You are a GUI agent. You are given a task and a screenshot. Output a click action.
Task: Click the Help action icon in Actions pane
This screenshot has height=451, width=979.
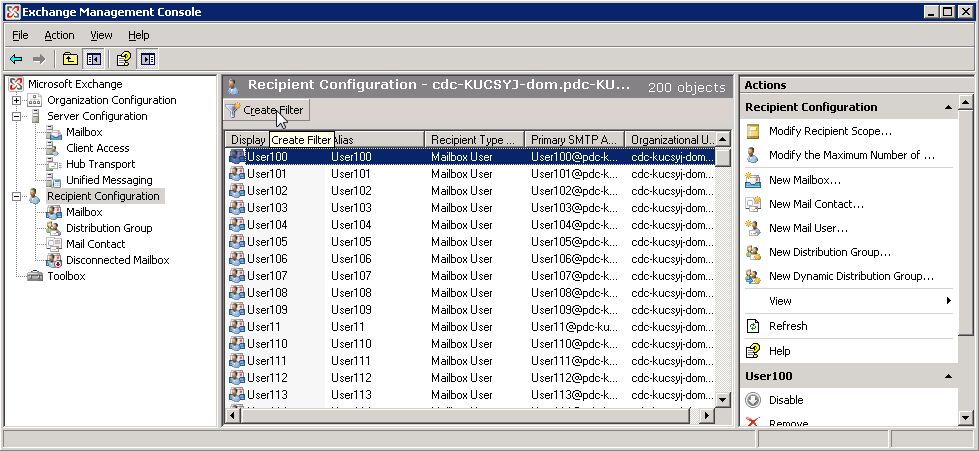pyautogui.click(x=754, y=351)
